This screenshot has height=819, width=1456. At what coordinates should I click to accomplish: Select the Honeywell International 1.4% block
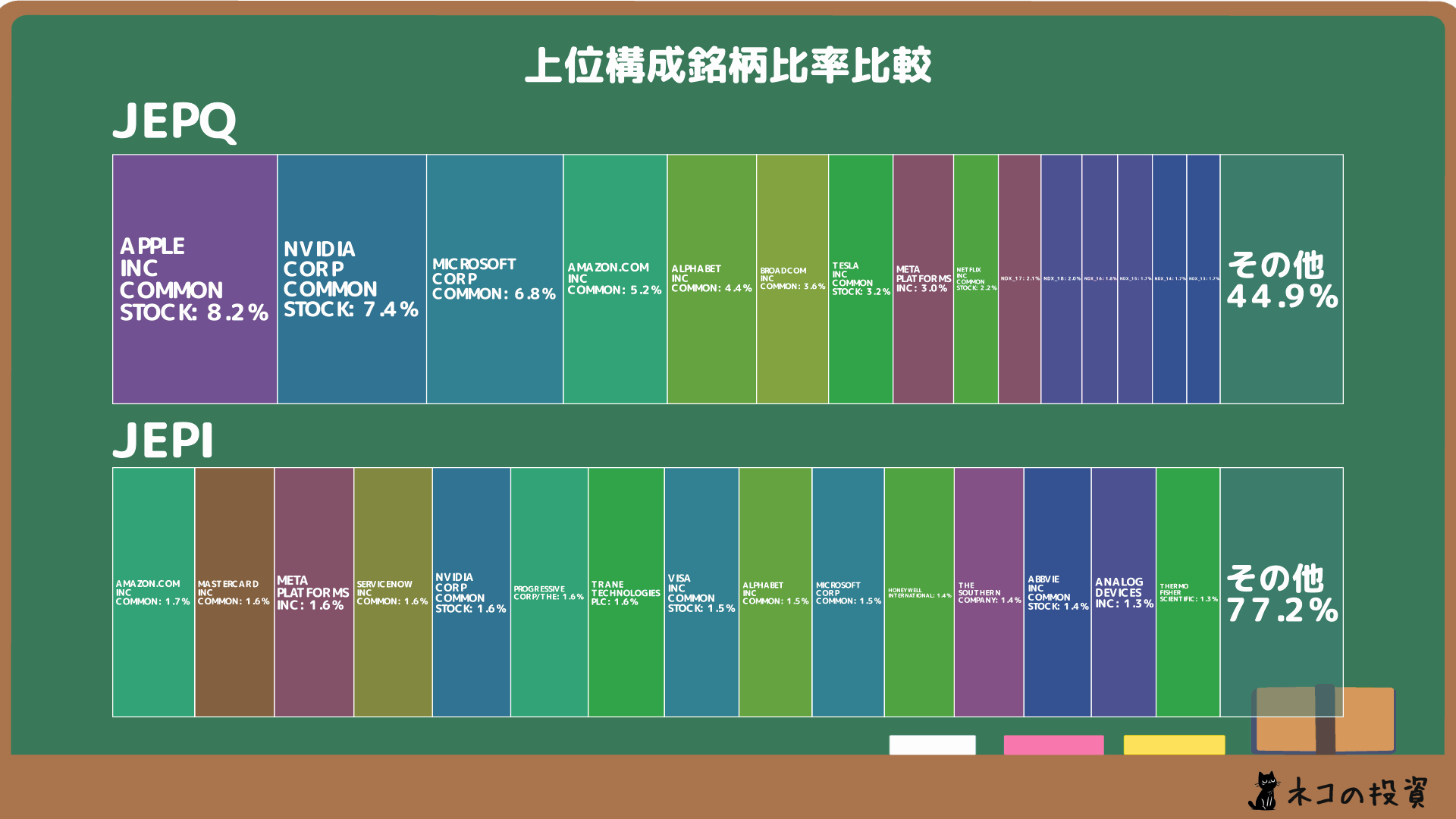tap(920, 592)
